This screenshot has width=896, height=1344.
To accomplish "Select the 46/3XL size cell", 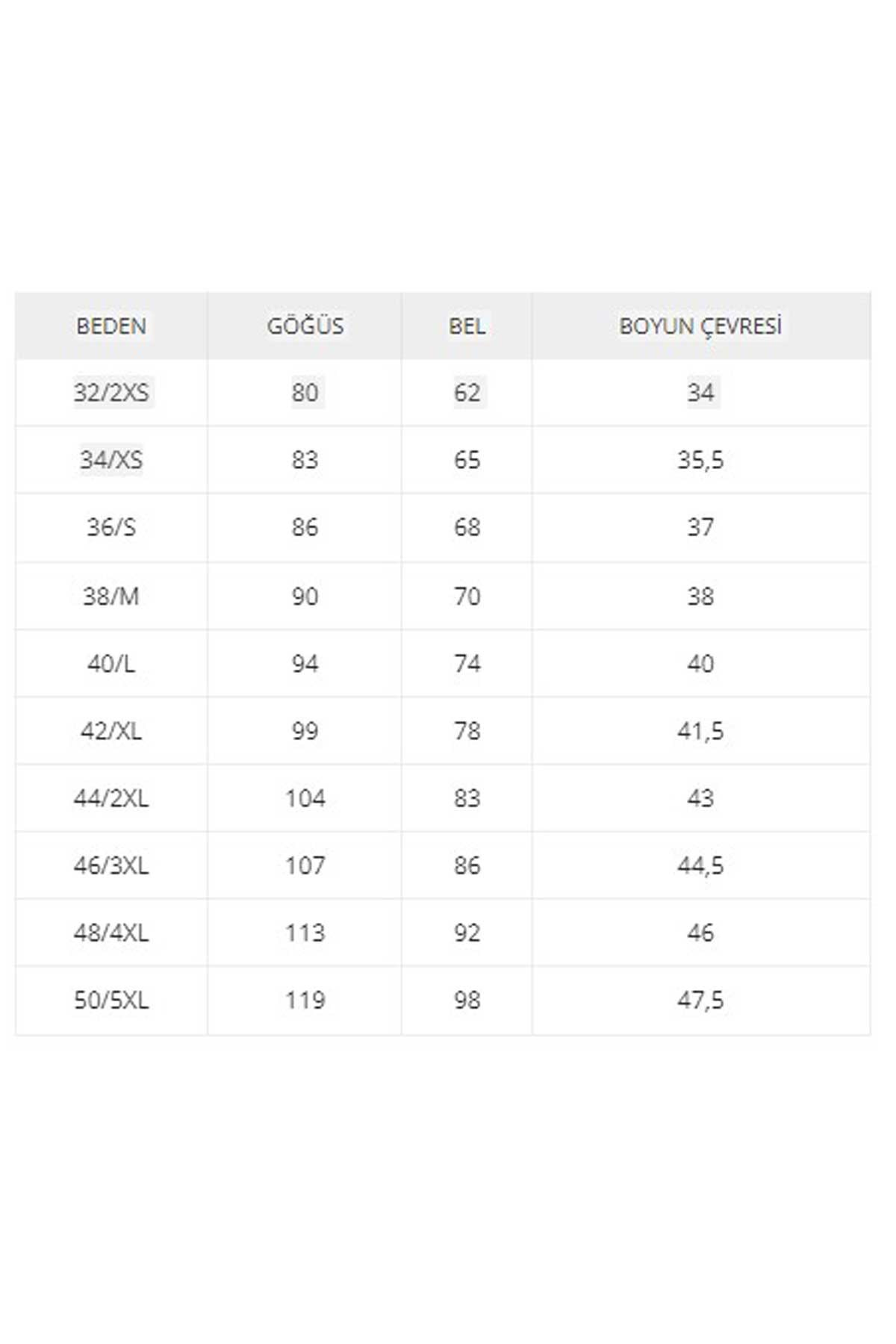I will click(x=111, y=865).
